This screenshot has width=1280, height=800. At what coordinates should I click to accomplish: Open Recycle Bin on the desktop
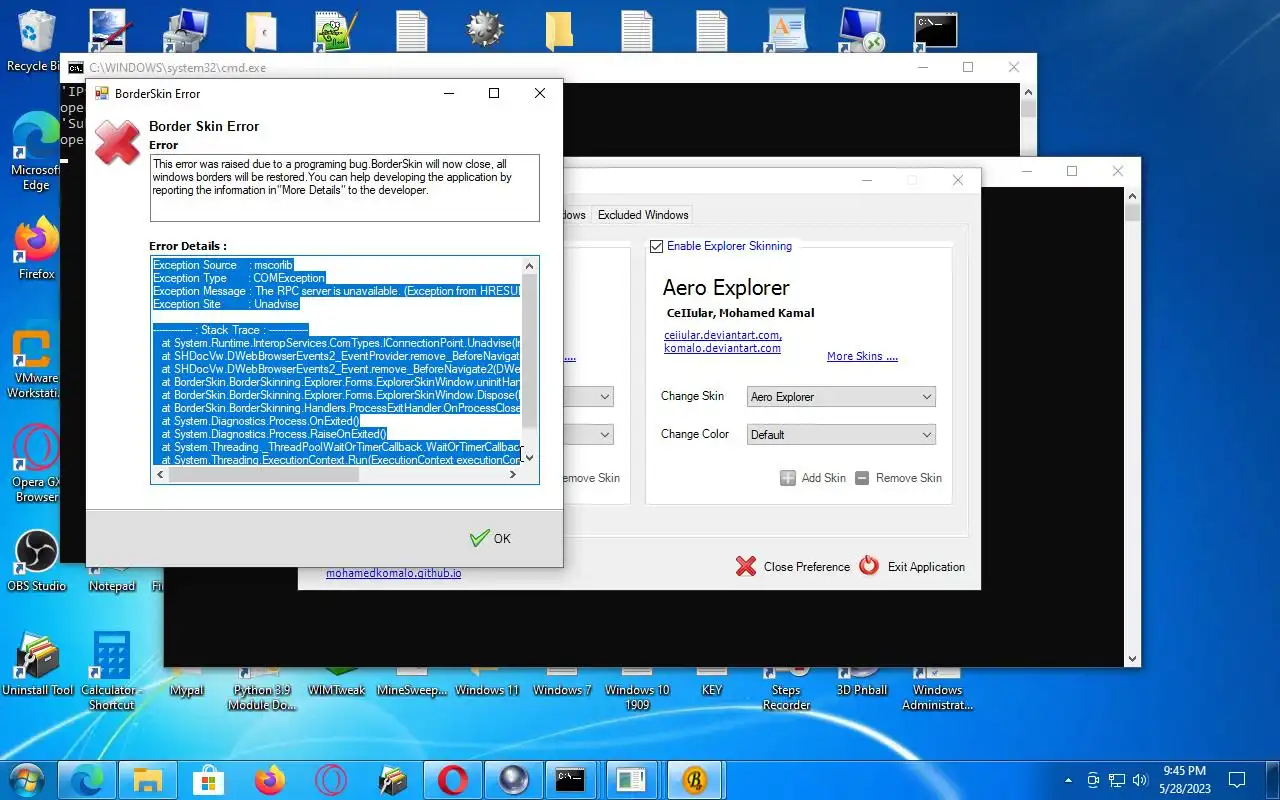pyautogui.click(x=34, y=40)
